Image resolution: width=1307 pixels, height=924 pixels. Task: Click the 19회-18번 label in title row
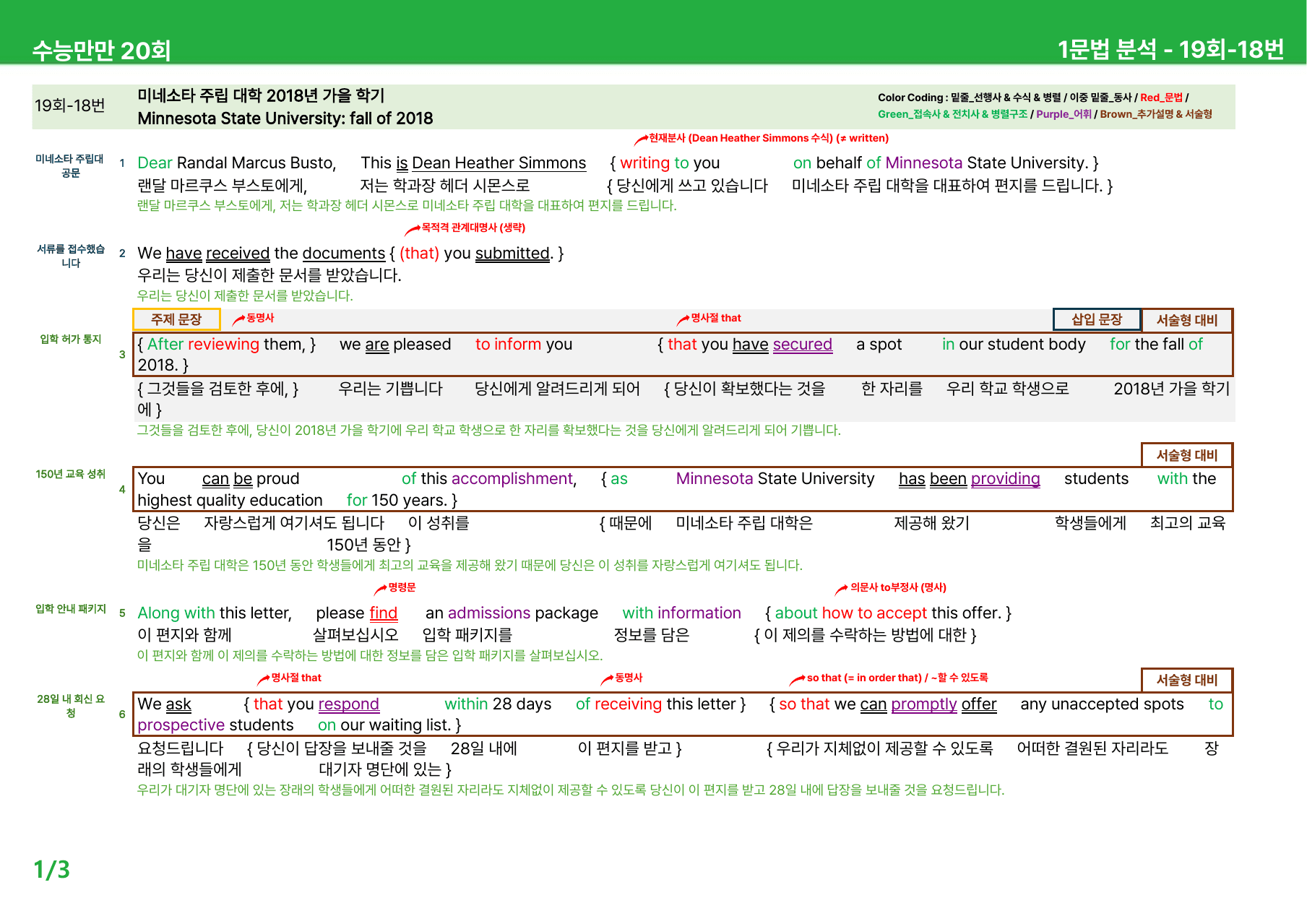(x=70, y=105)
